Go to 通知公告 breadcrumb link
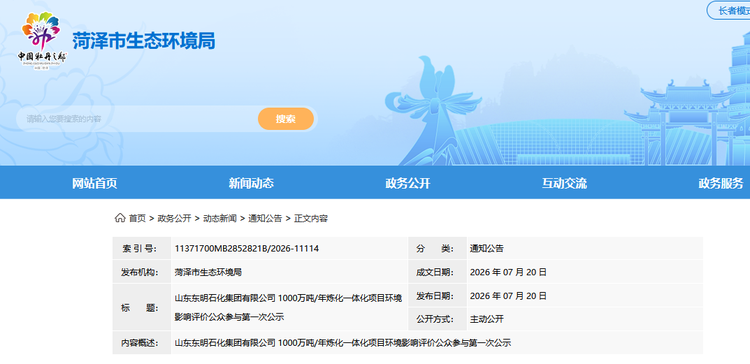 tap(265, 219)
